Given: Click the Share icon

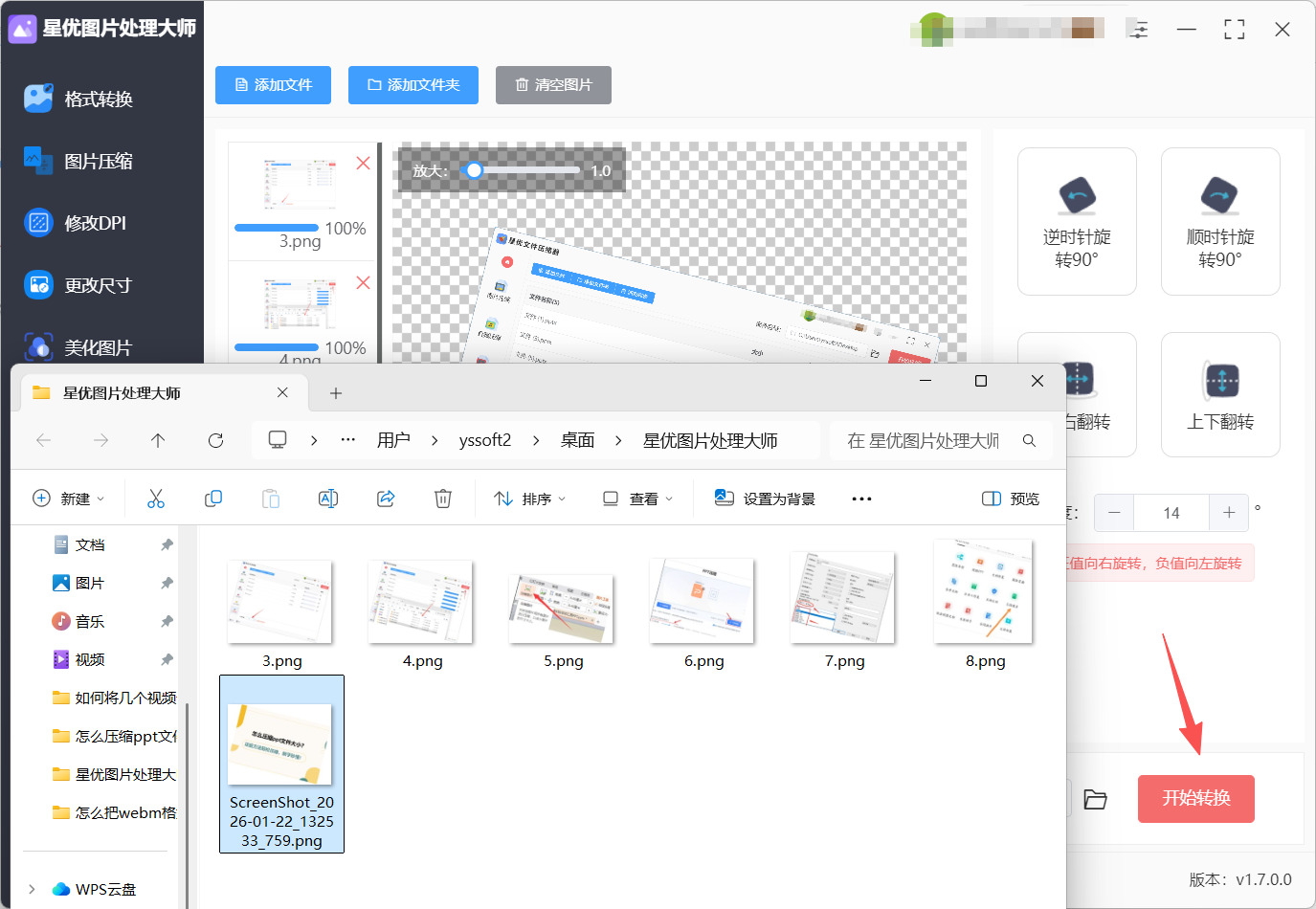Looking at the screenshot, I should [x=386, y=499].
